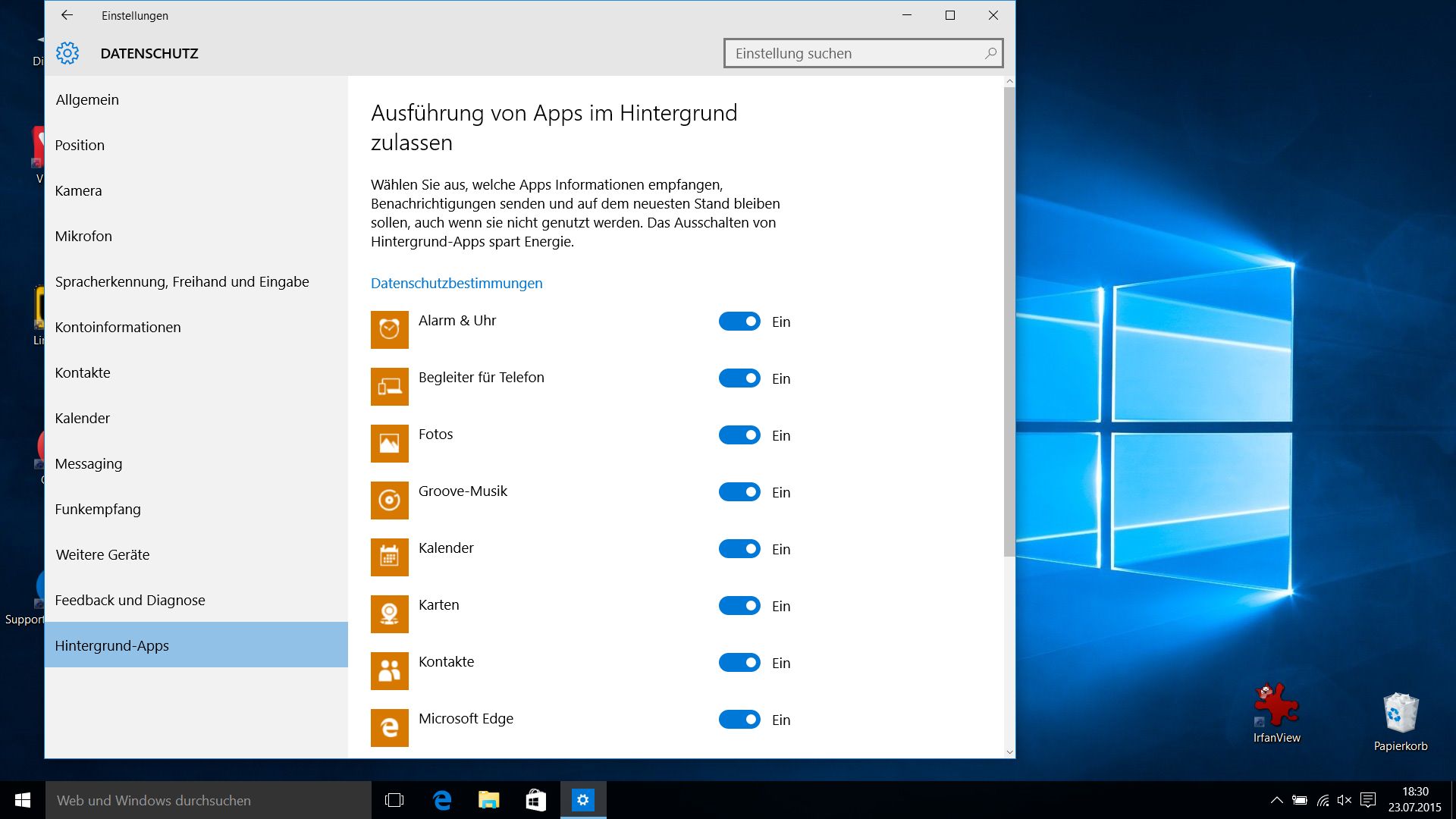The height and width of the screenshot is (819, 1456).
Task: Select Mikrofon in the sidebar
Action: coord(196,236)
